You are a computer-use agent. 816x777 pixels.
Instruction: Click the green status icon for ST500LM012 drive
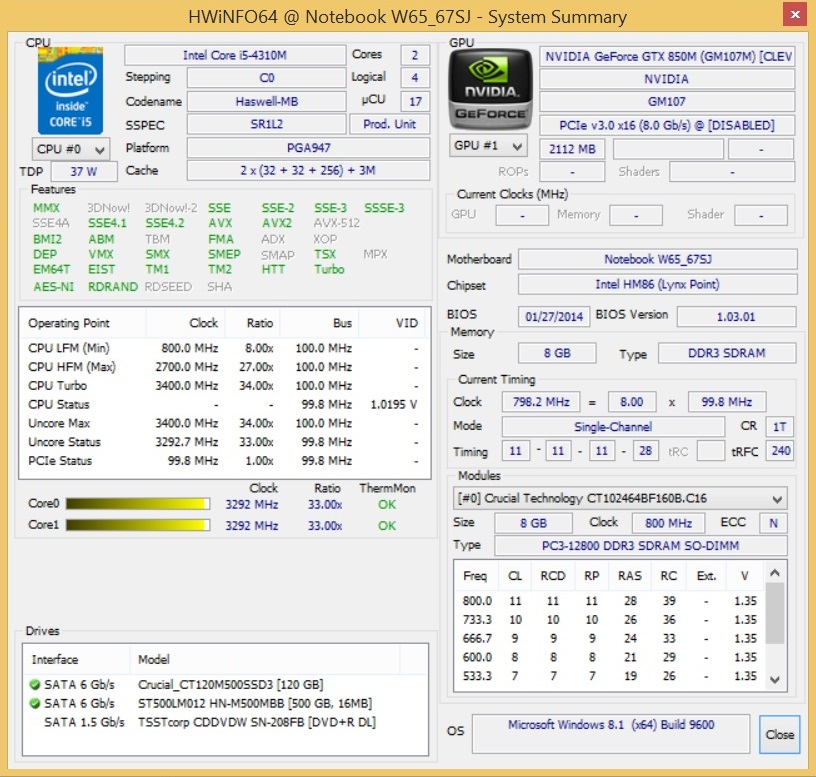coord(35,704)
